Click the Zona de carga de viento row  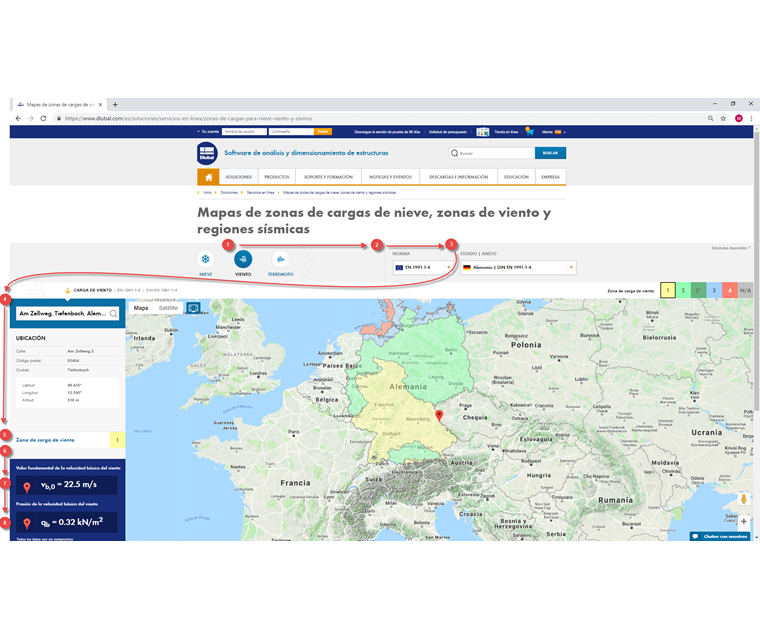tap(67, 440)
